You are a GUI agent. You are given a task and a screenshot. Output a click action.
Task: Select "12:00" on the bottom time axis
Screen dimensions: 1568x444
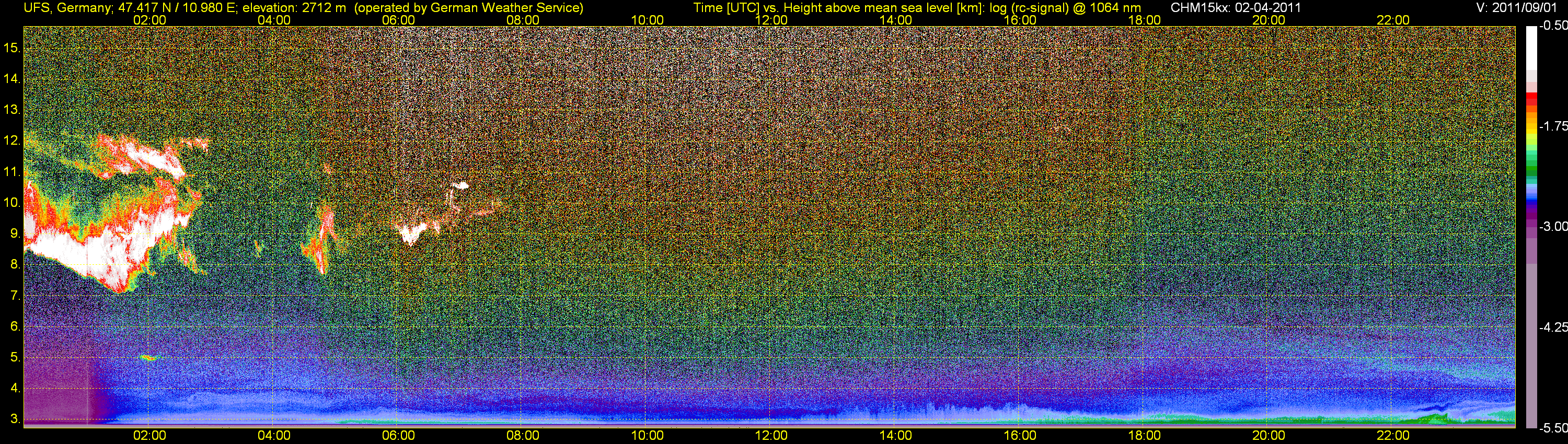pyautogui.click(x=771, y=436)
